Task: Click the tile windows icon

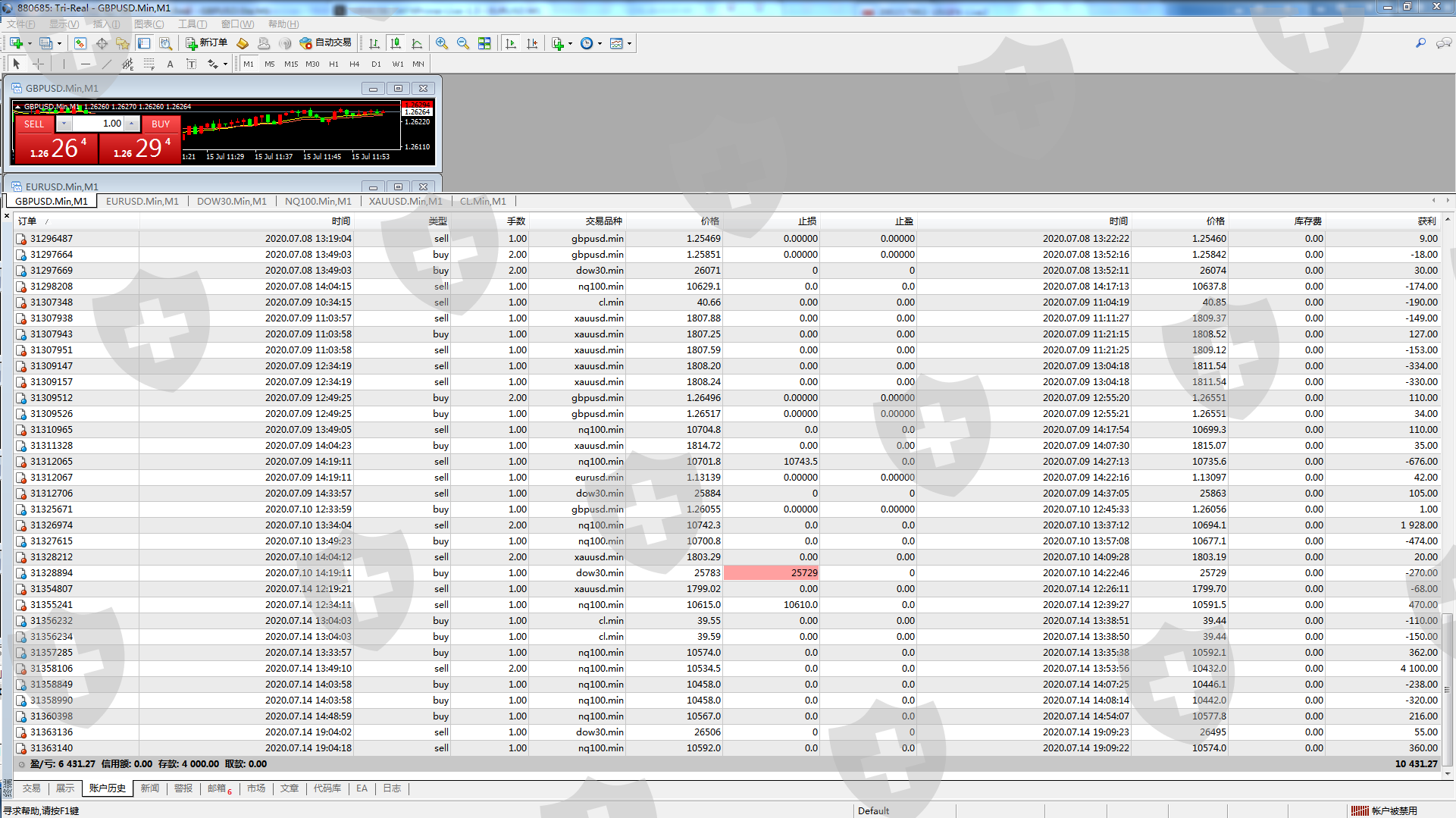Action: coord(484,43)
